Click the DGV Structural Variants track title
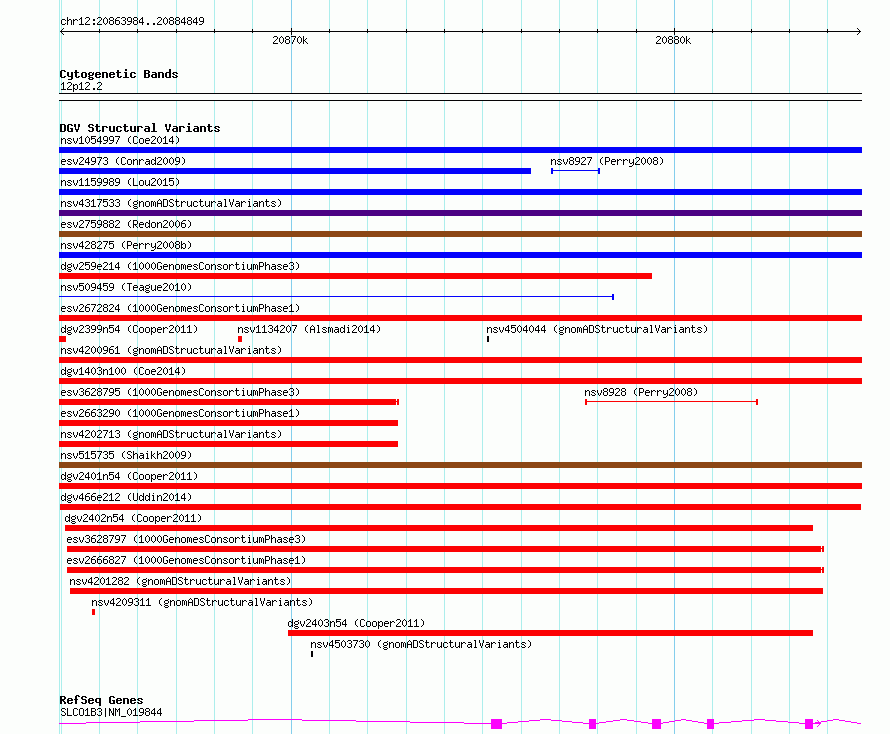The width and height of the screenshot is (890, 734). coord(140,128)
